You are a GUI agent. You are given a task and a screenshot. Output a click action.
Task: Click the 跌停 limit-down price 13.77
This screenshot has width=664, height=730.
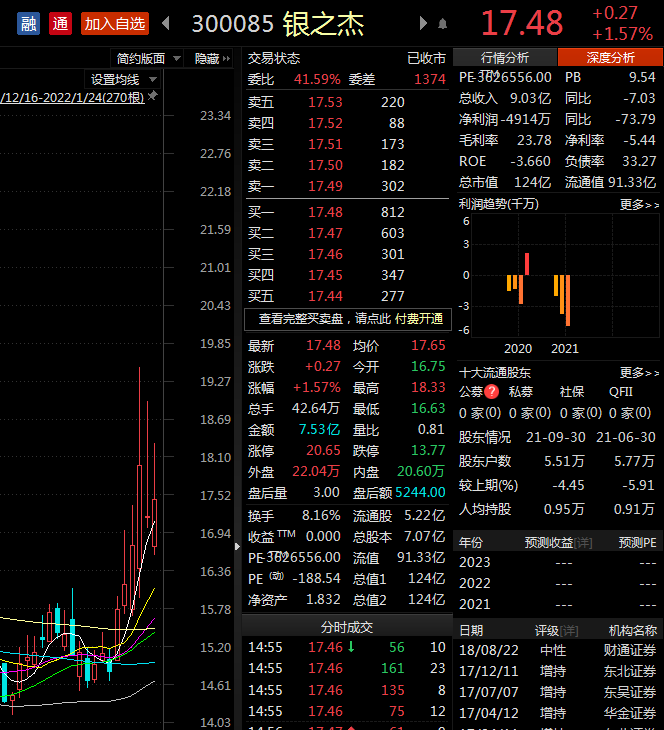click(428, 450)
